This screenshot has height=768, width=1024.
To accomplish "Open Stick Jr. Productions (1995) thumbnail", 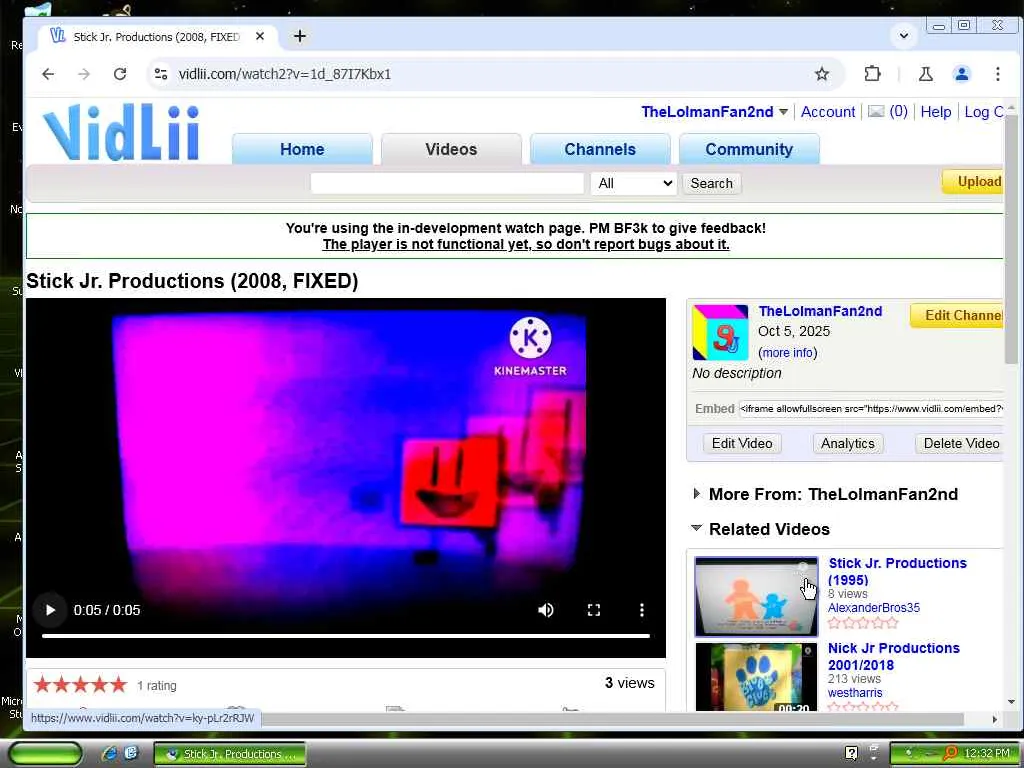I will (756, 597).
